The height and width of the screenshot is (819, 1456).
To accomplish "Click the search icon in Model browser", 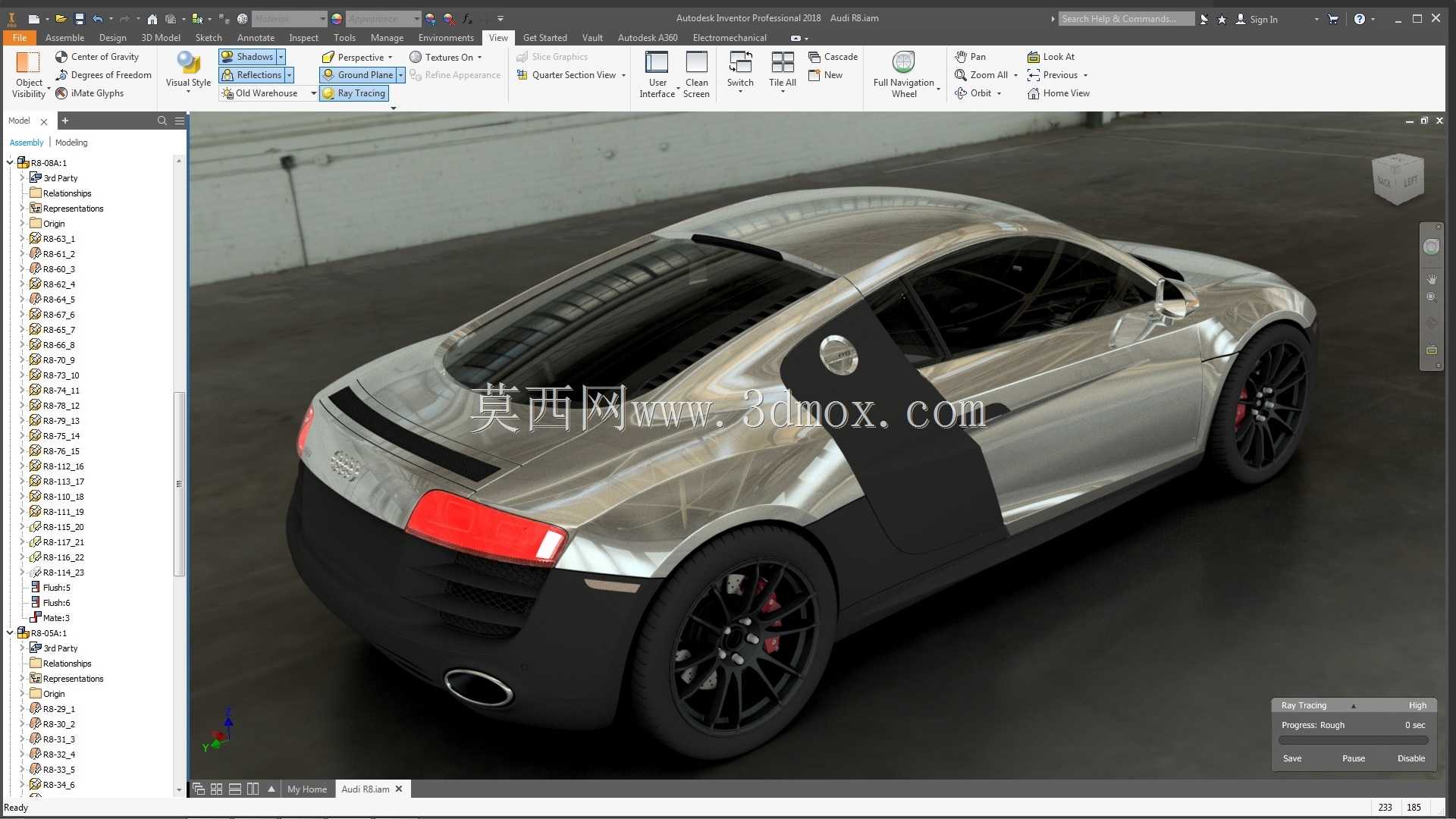I will pyautogui.click(x=162, y=121).
